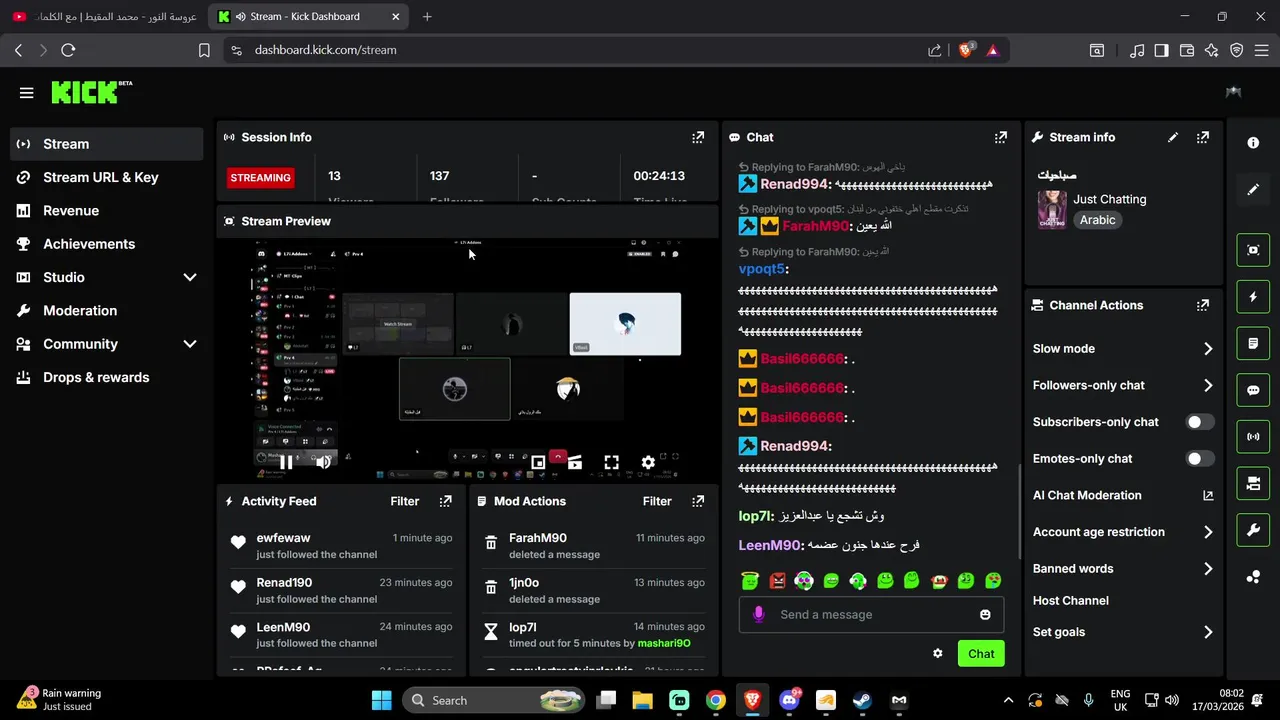Pop out the Session Info panel

[698, 137]
